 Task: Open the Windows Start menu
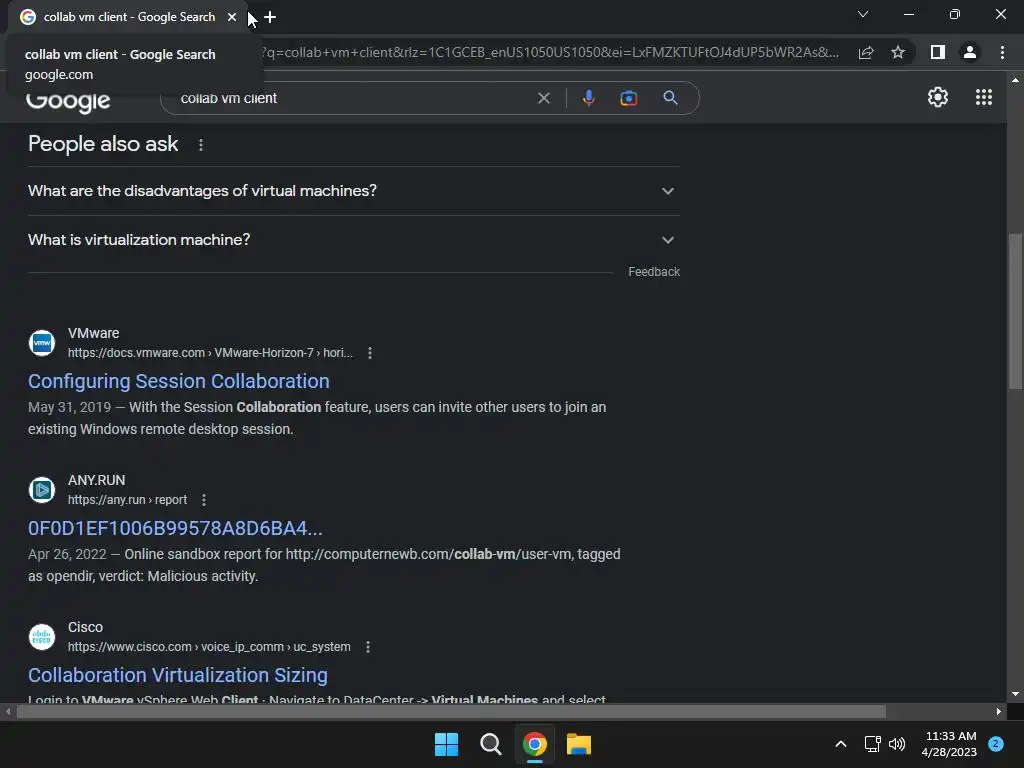coord(447,744)
